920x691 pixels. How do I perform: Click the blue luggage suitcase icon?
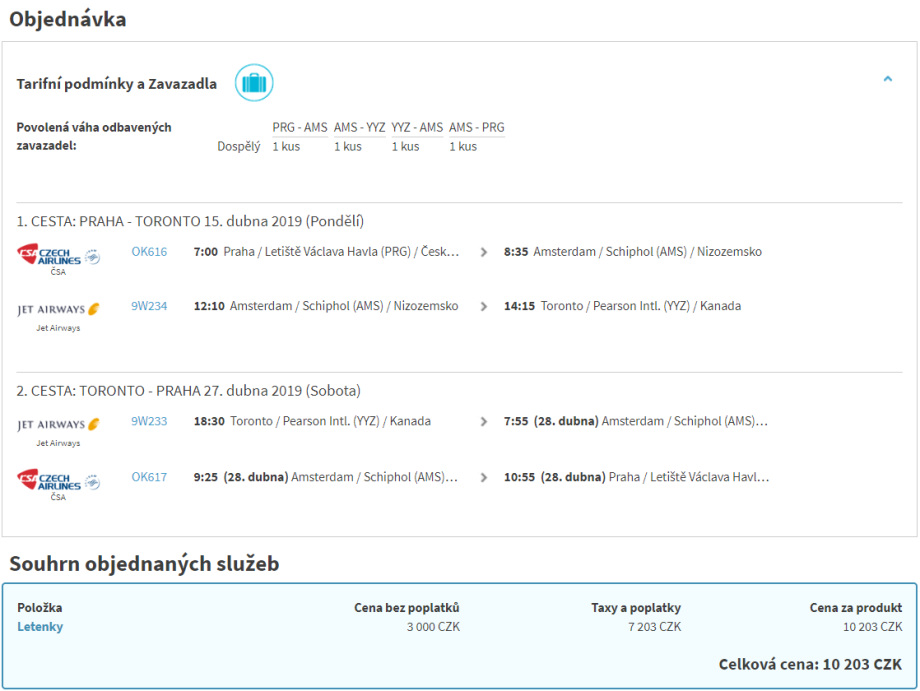pyautogui.click(x=254, y=83)
